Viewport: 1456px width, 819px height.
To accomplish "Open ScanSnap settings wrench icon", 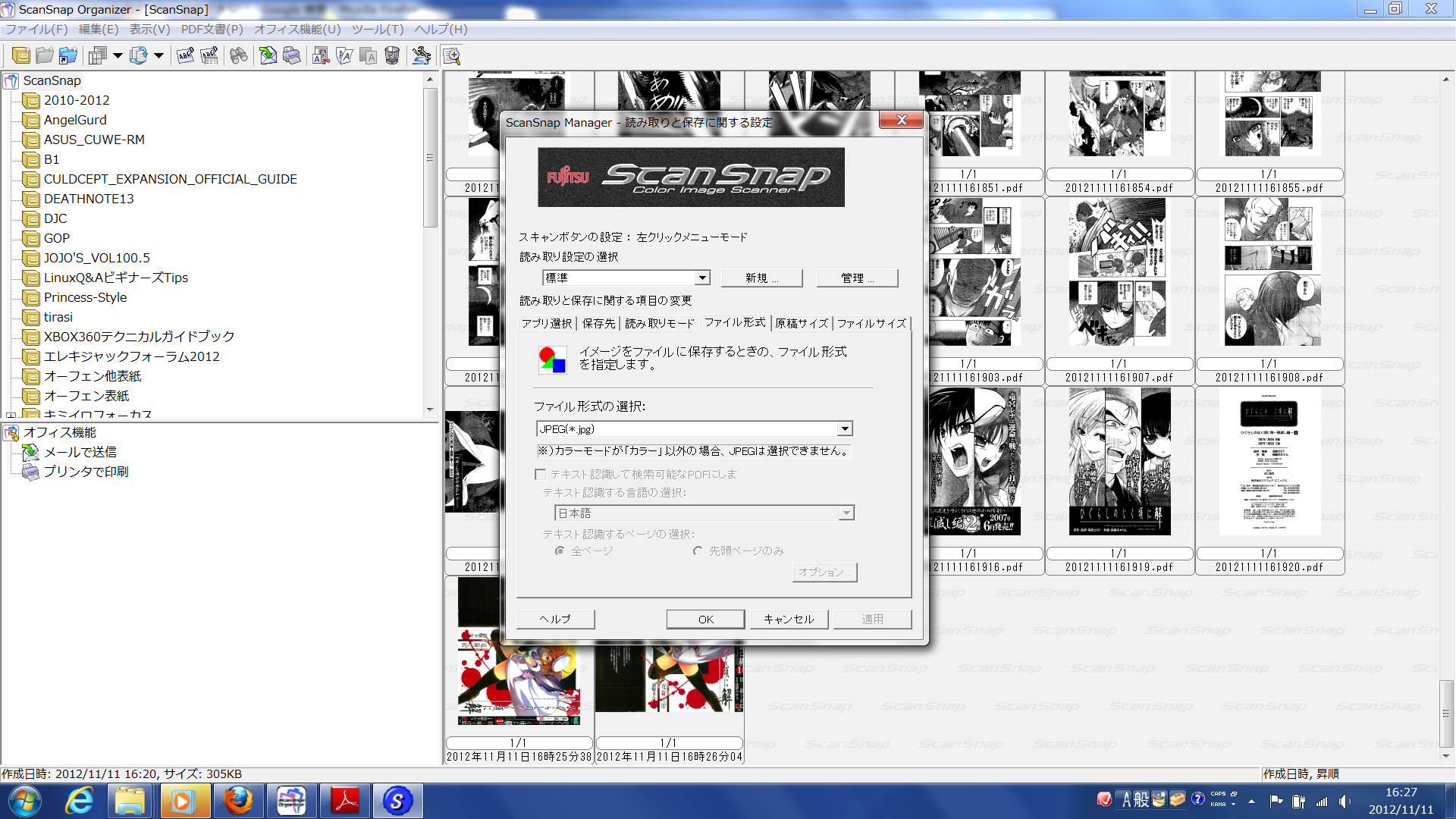I will coord(421,55).
